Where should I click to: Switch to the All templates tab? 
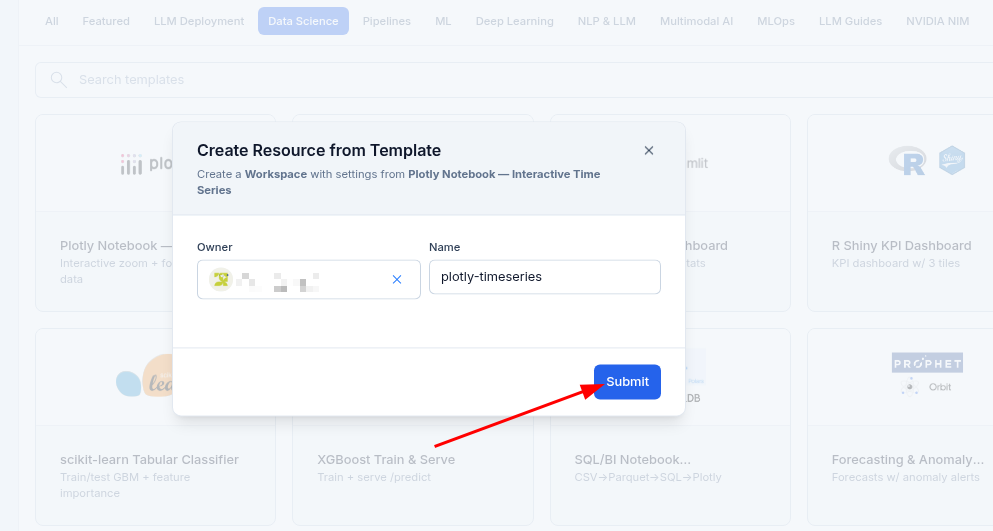click(52, 21)
